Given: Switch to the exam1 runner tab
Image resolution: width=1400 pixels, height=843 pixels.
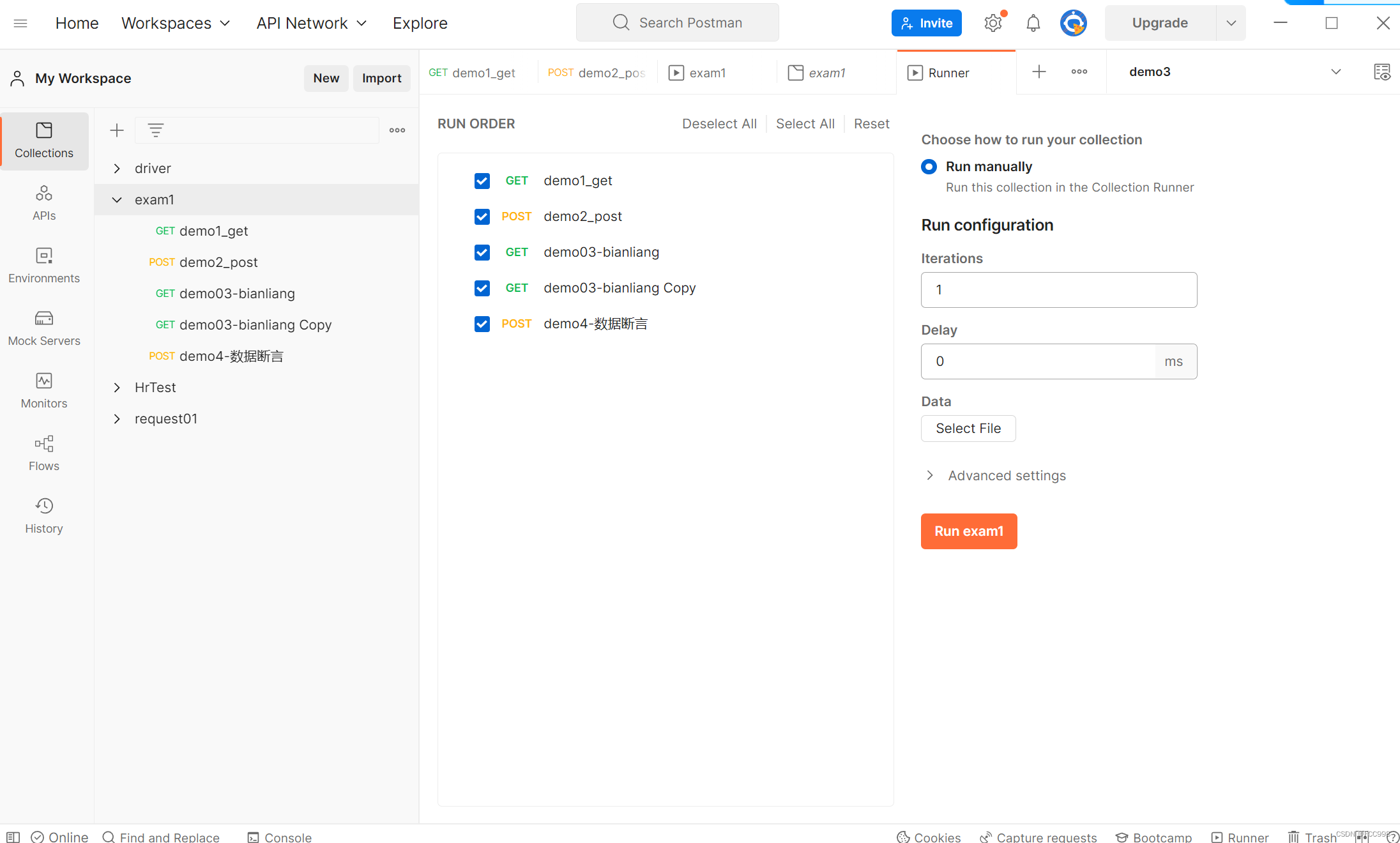Looking at the screenshot, I should 717,73.
